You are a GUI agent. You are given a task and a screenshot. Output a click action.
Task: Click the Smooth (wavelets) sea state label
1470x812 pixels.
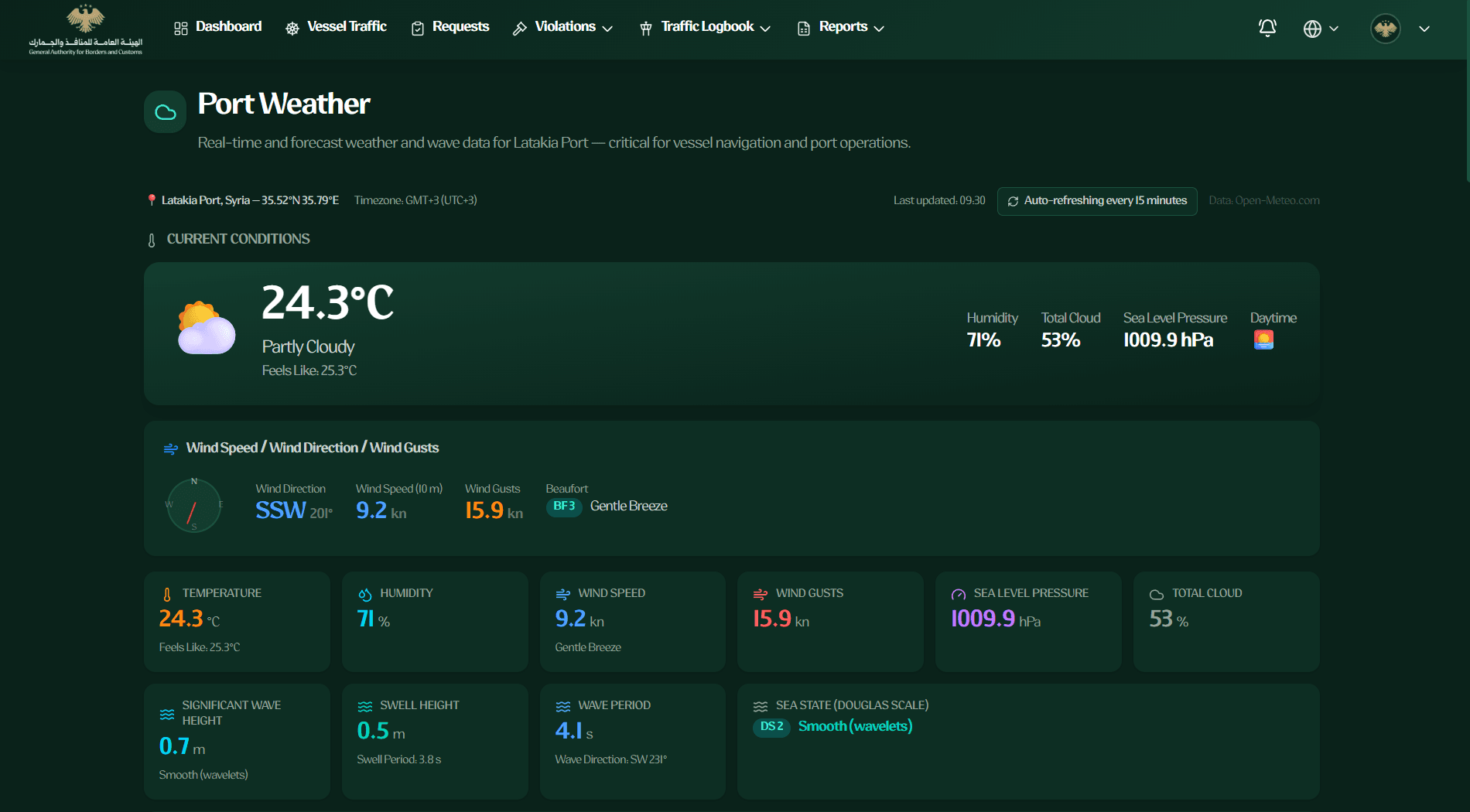pos(856,727)
